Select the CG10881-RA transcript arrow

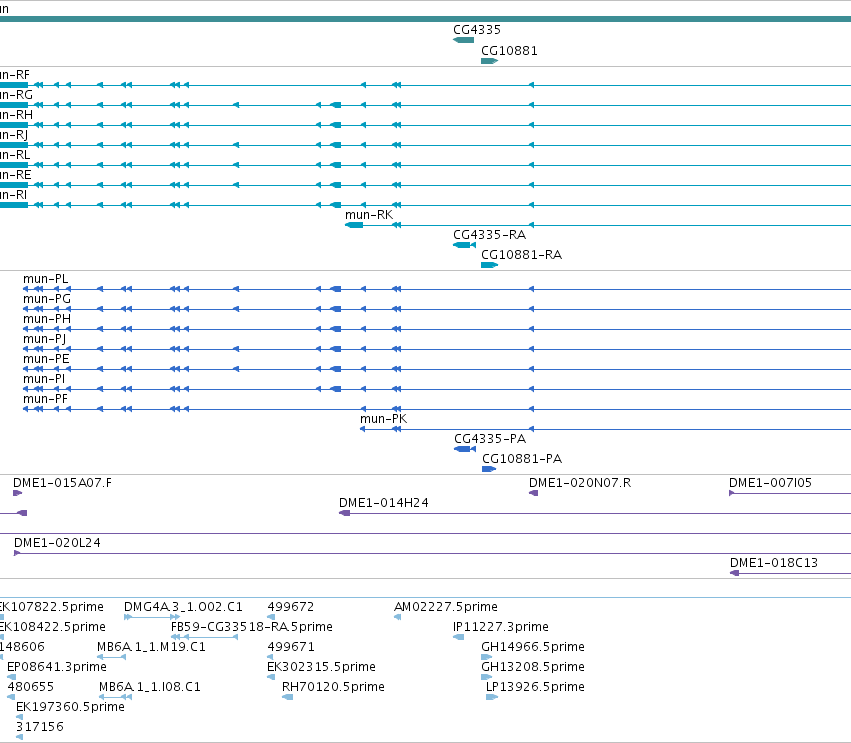490,265
